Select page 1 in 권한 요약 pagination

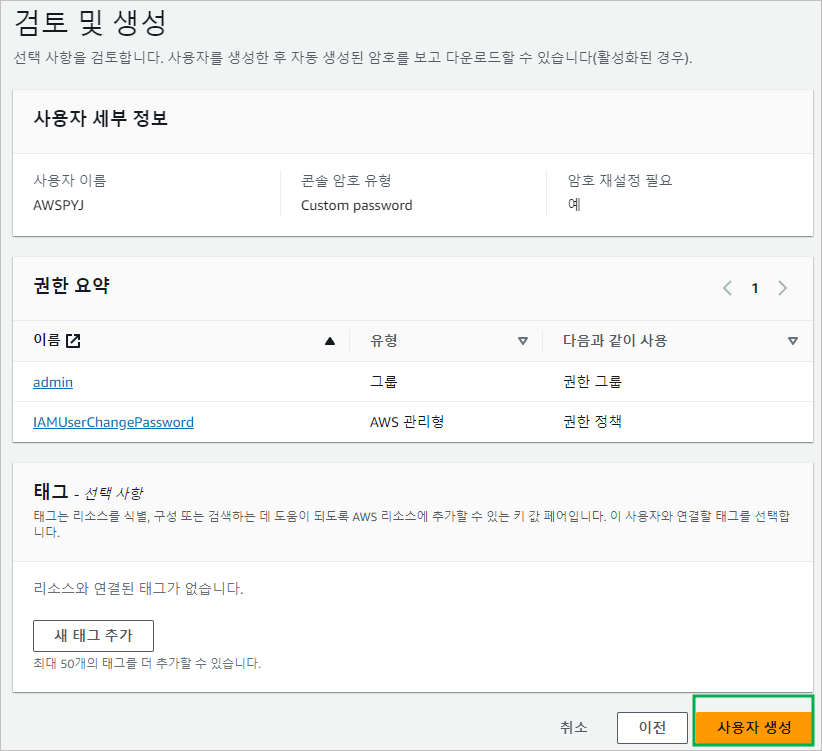click(755, 288)
